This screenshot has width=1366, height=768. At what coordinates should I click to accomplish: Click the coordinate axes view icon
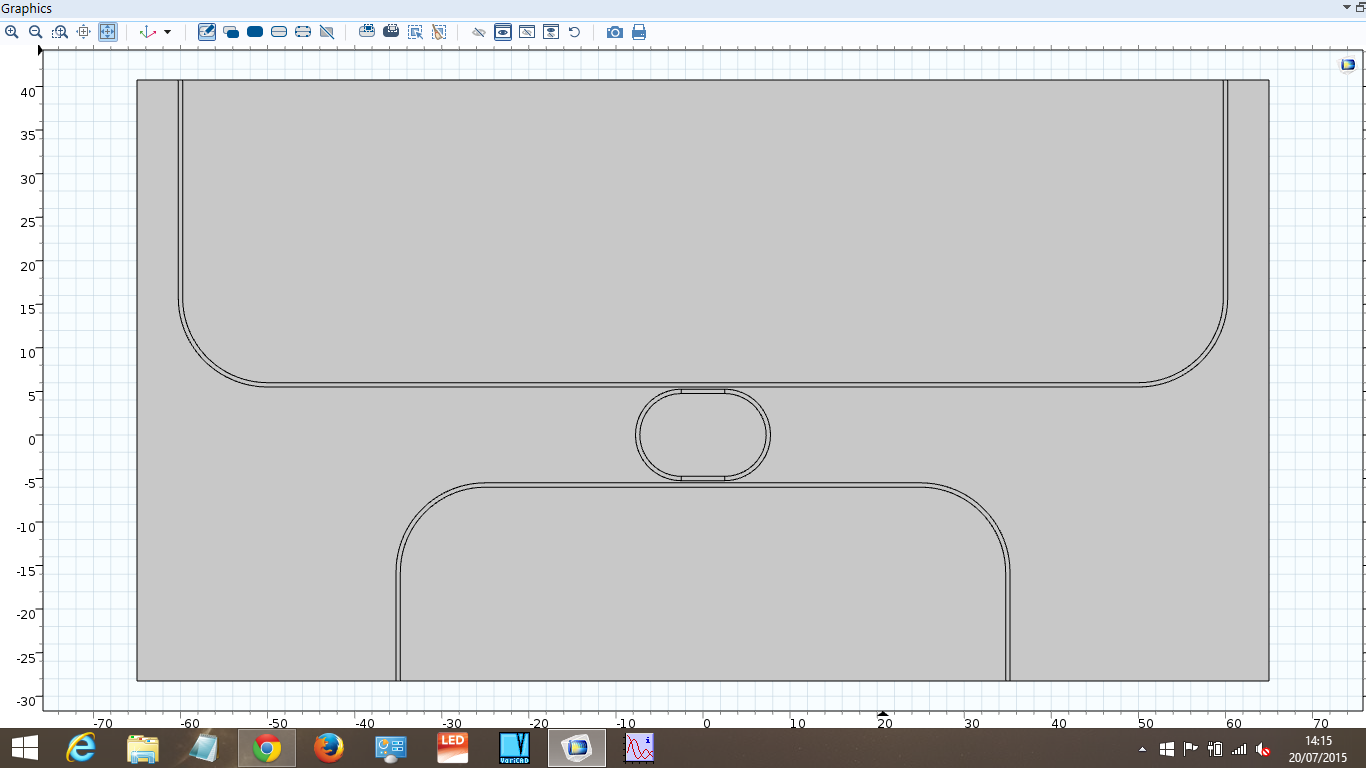148,32
